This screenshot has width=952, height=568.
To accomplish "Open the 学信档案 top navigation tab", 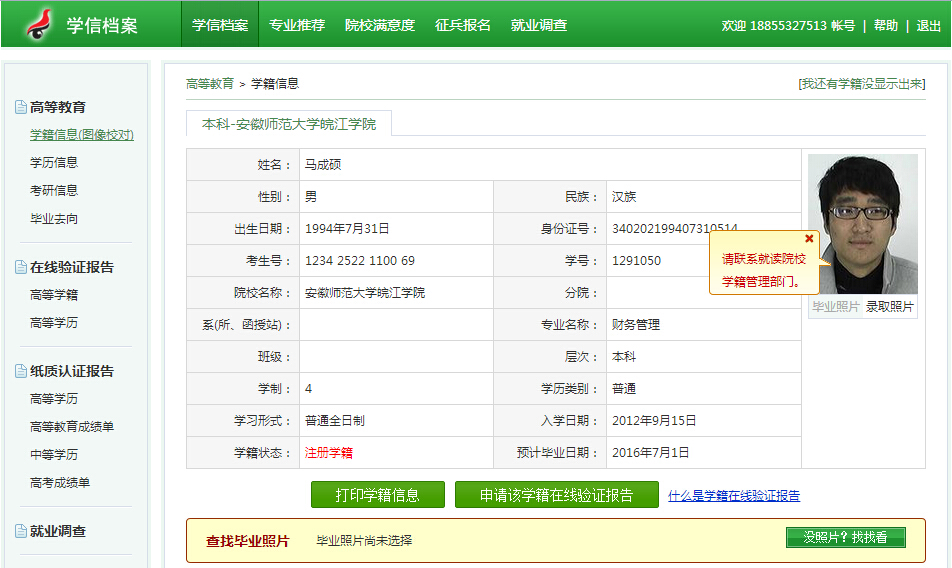I will 220,25.
